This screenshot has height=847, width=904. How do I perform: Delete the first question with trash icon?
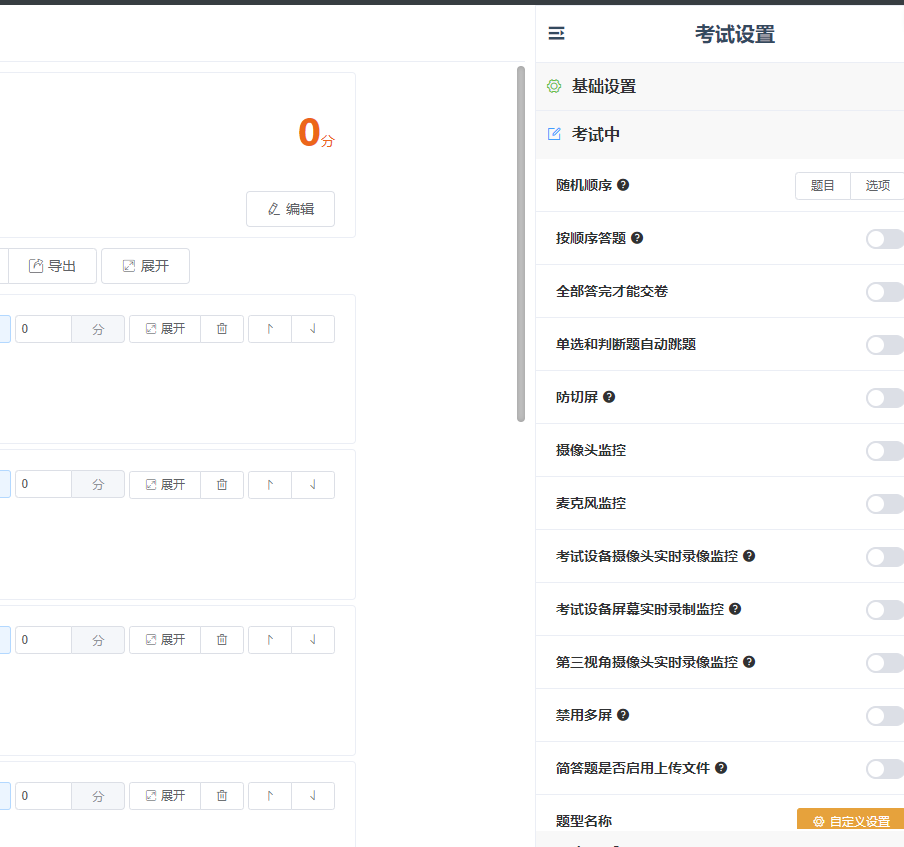pos(222,329)
